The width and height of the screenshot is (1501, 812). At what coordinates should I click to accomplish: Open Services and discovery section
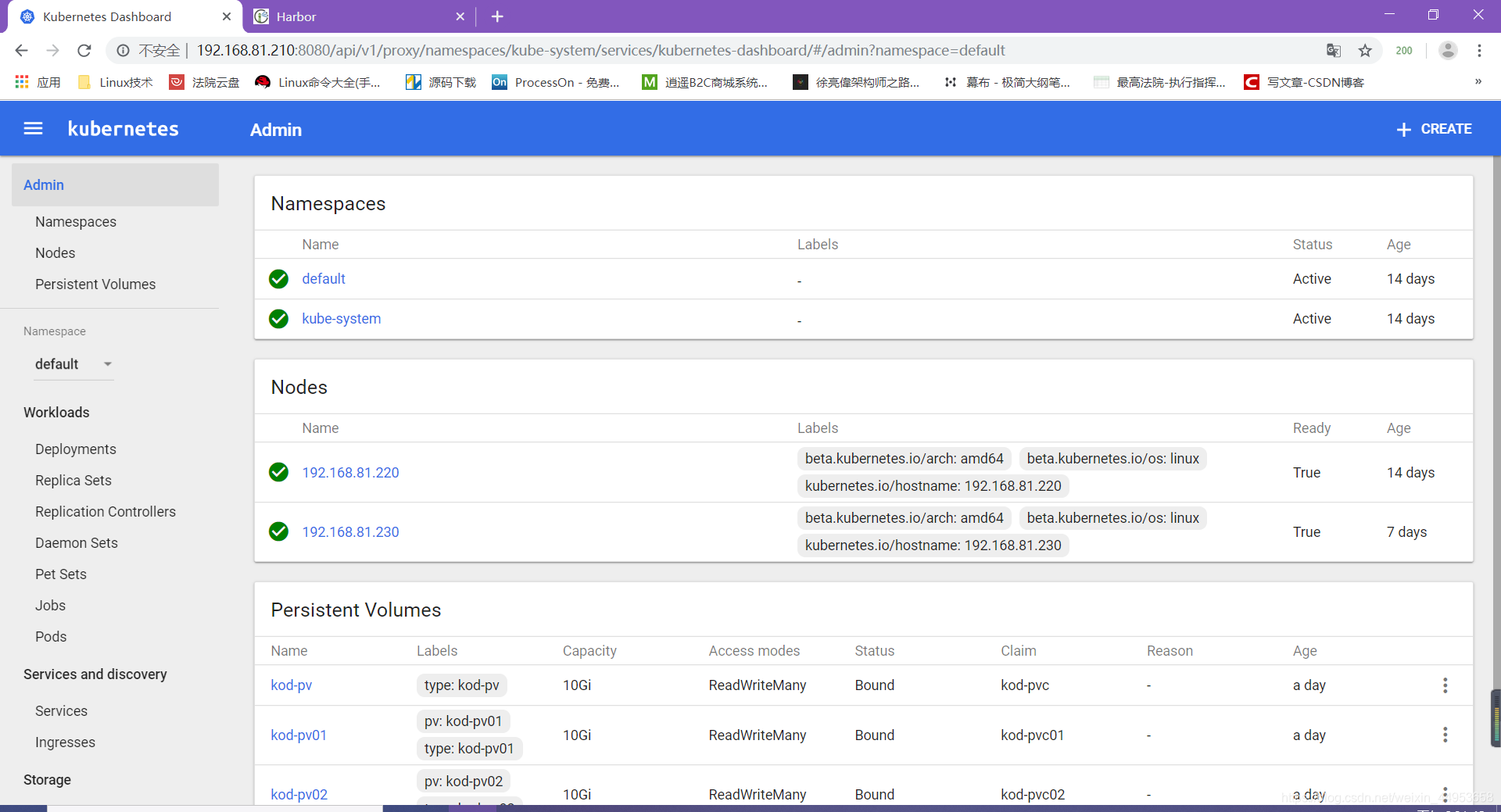click(x=95, y=674)
